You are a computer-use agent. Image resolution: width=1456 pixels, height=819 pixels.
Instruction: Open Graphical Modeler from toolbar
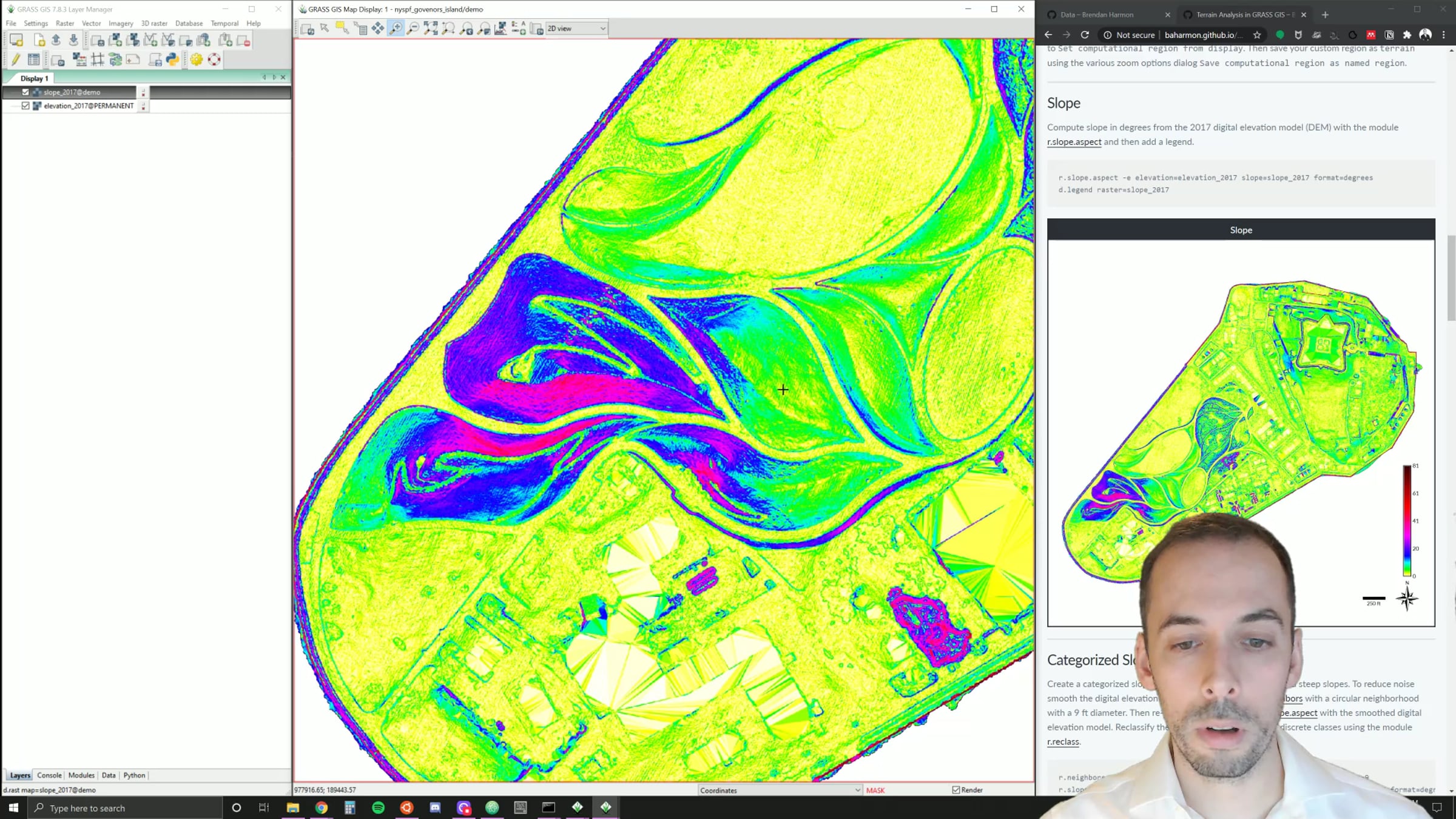115,59
